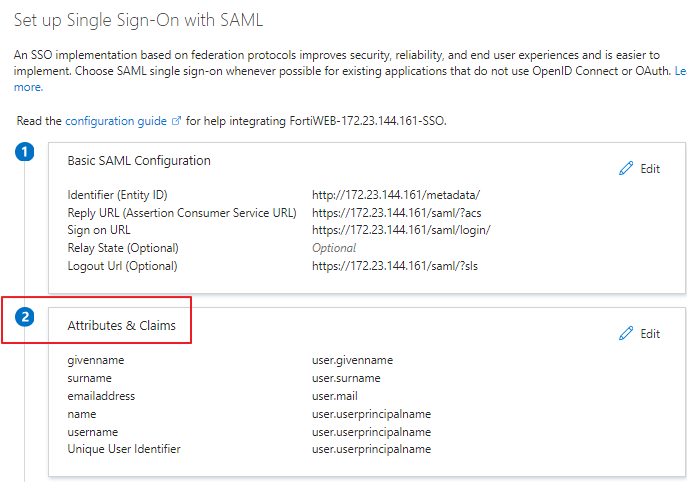
Task: Click the step 1 number badge
Action: [27, 152]
